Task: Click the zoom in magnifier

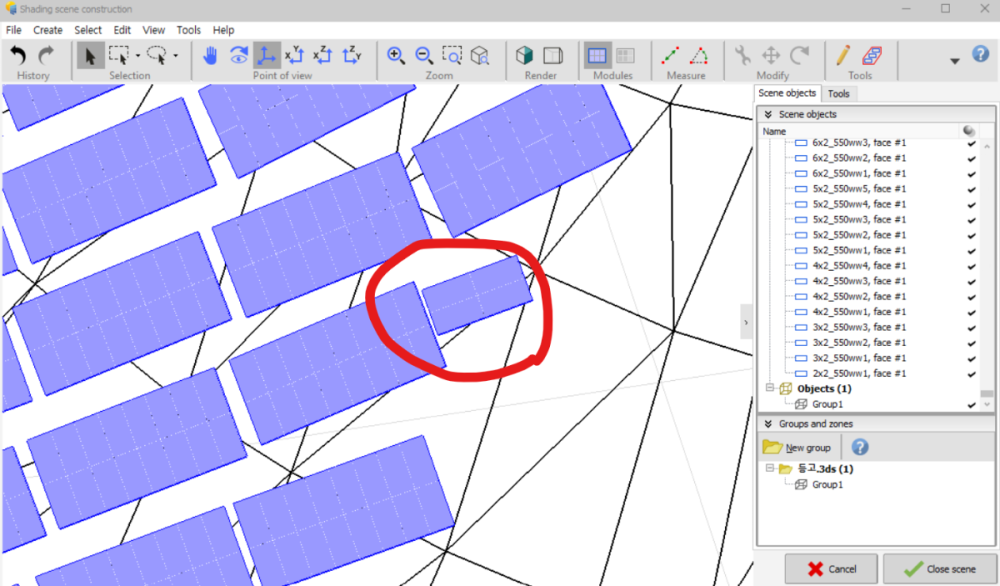Action: pos(396,56)
